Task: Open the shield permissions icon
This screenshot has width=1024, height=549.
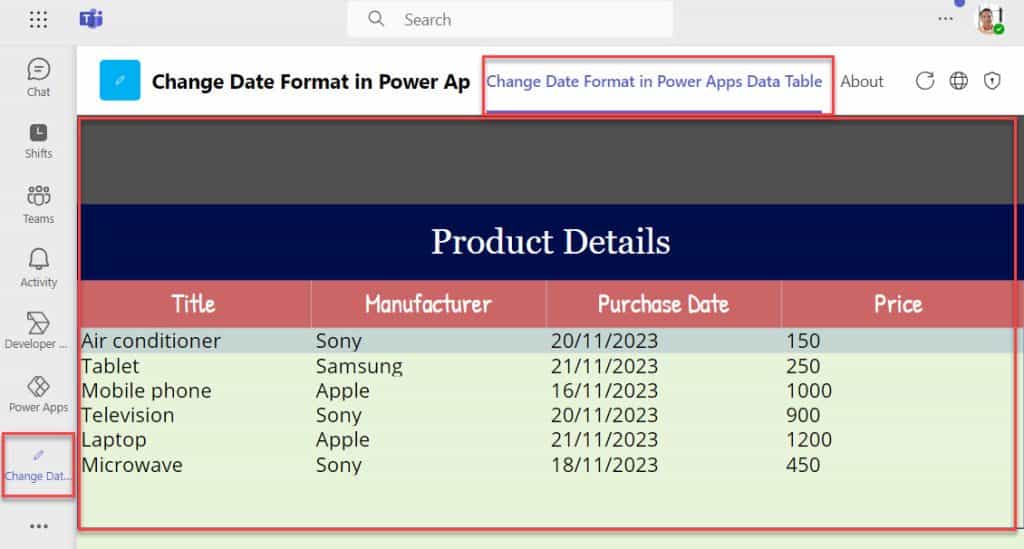Action: click(992, 81)
